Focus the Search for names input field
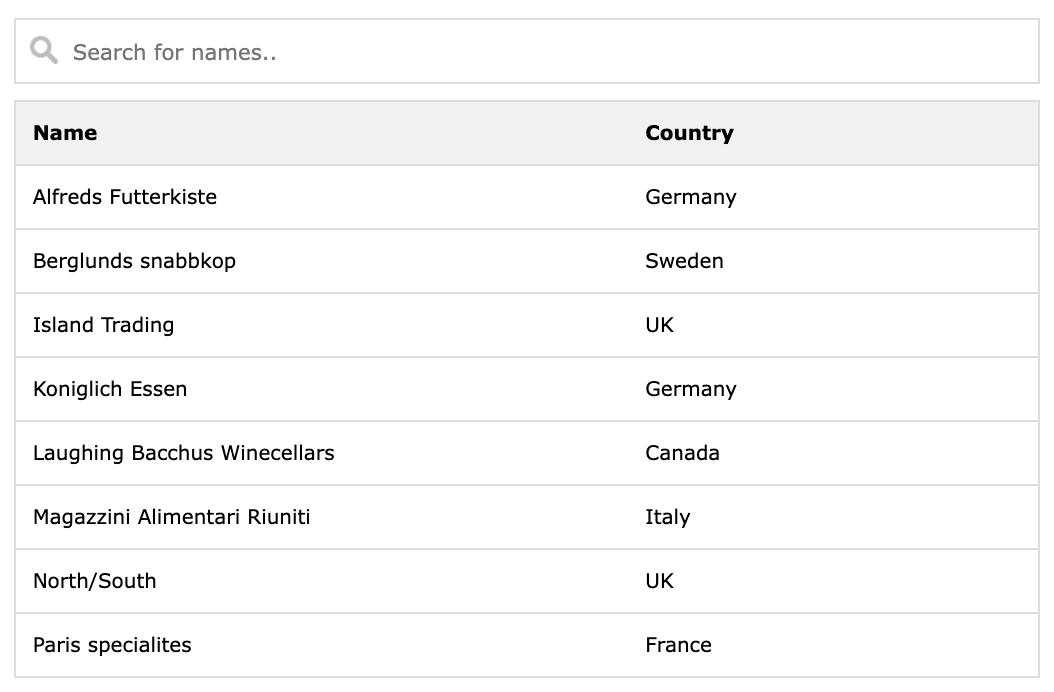 (x=527, y=51)
